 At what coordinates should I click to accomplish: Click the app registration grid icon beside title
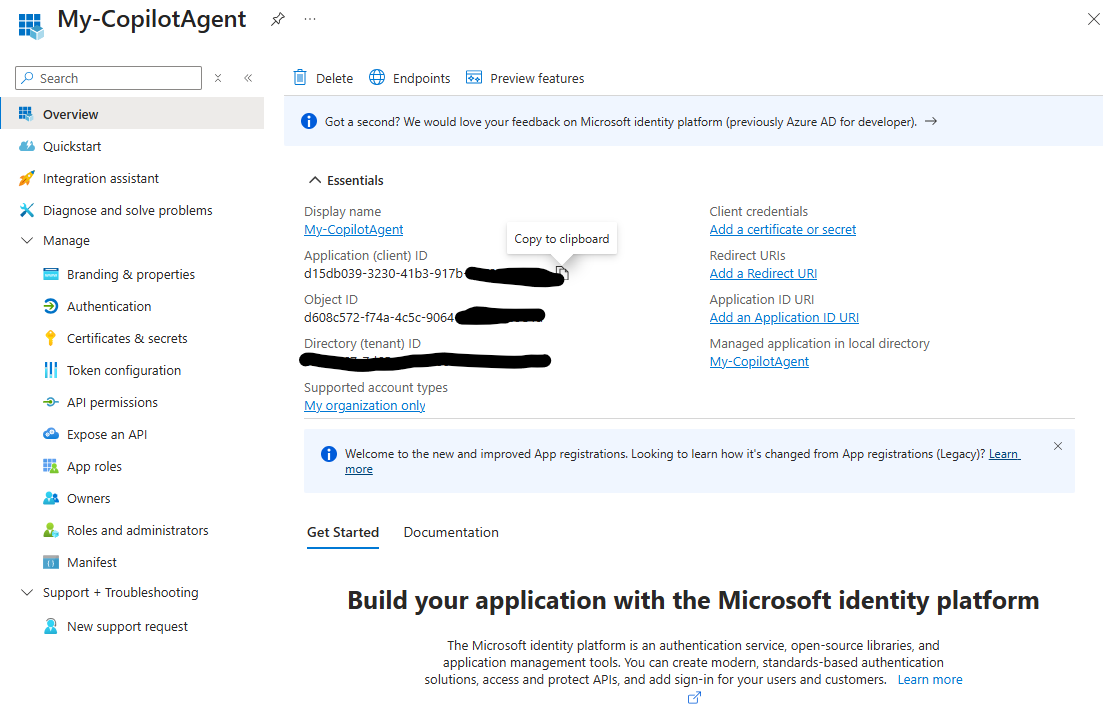click(x=30, y=25)
